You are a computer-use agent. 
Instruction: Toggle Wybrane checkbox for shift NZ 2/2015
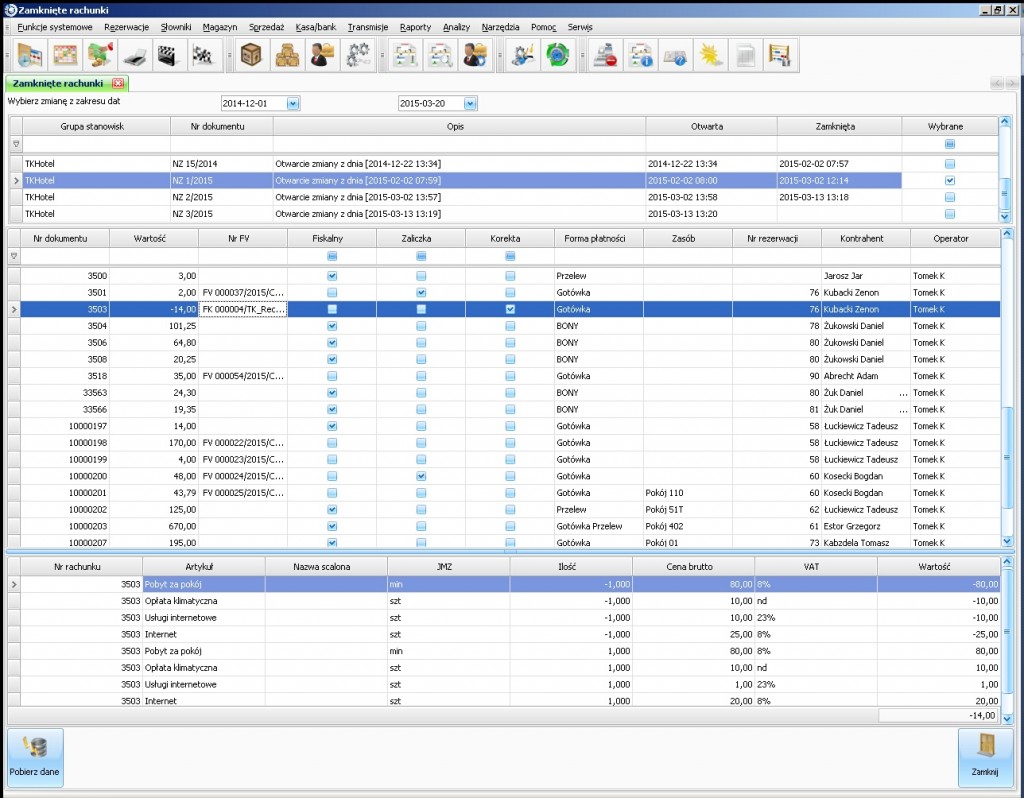tap(949, 197)
